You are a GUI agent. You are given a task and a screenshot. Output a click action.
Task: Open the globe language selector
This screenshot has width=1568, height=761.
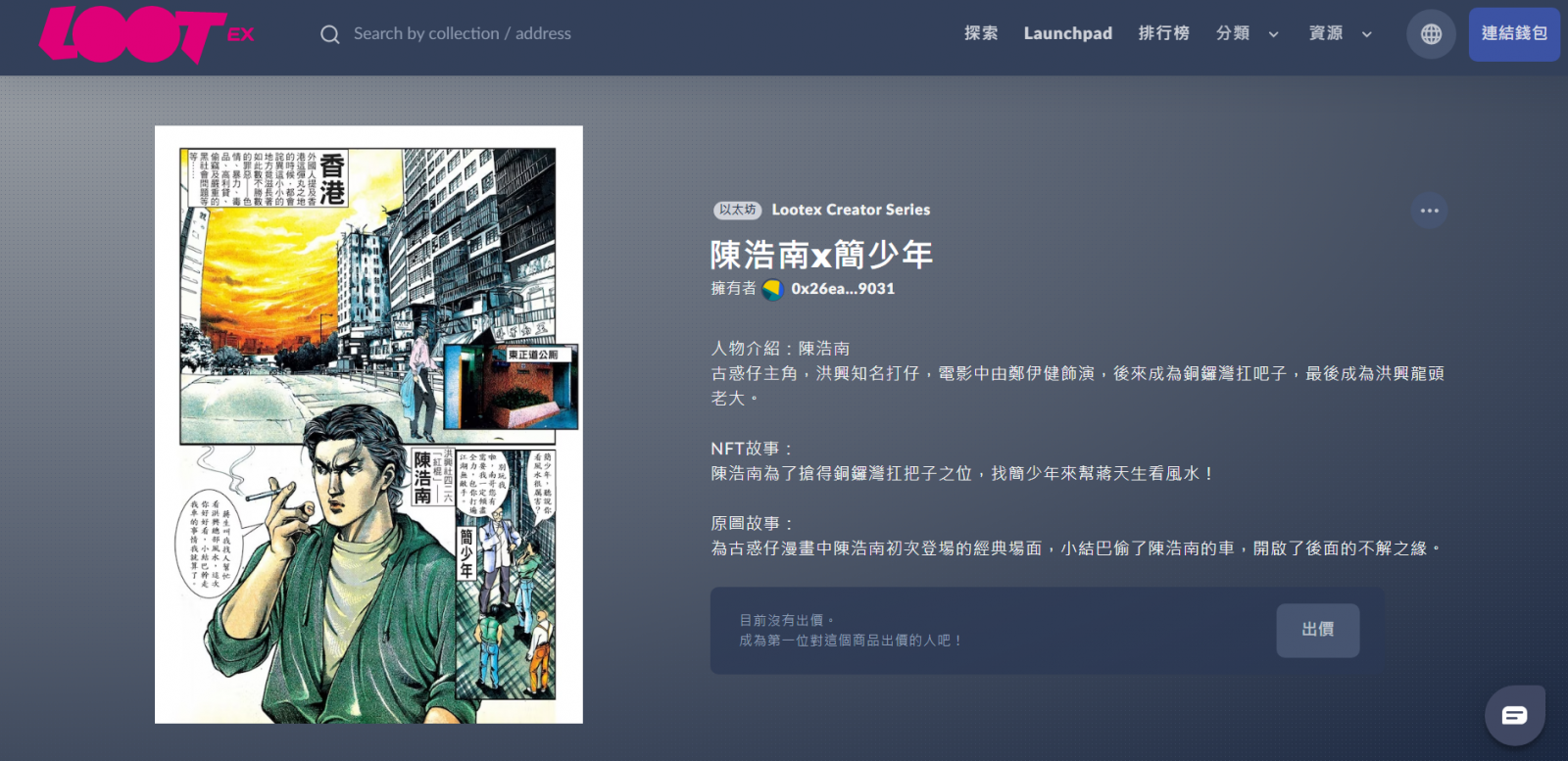click(1431, 34)
